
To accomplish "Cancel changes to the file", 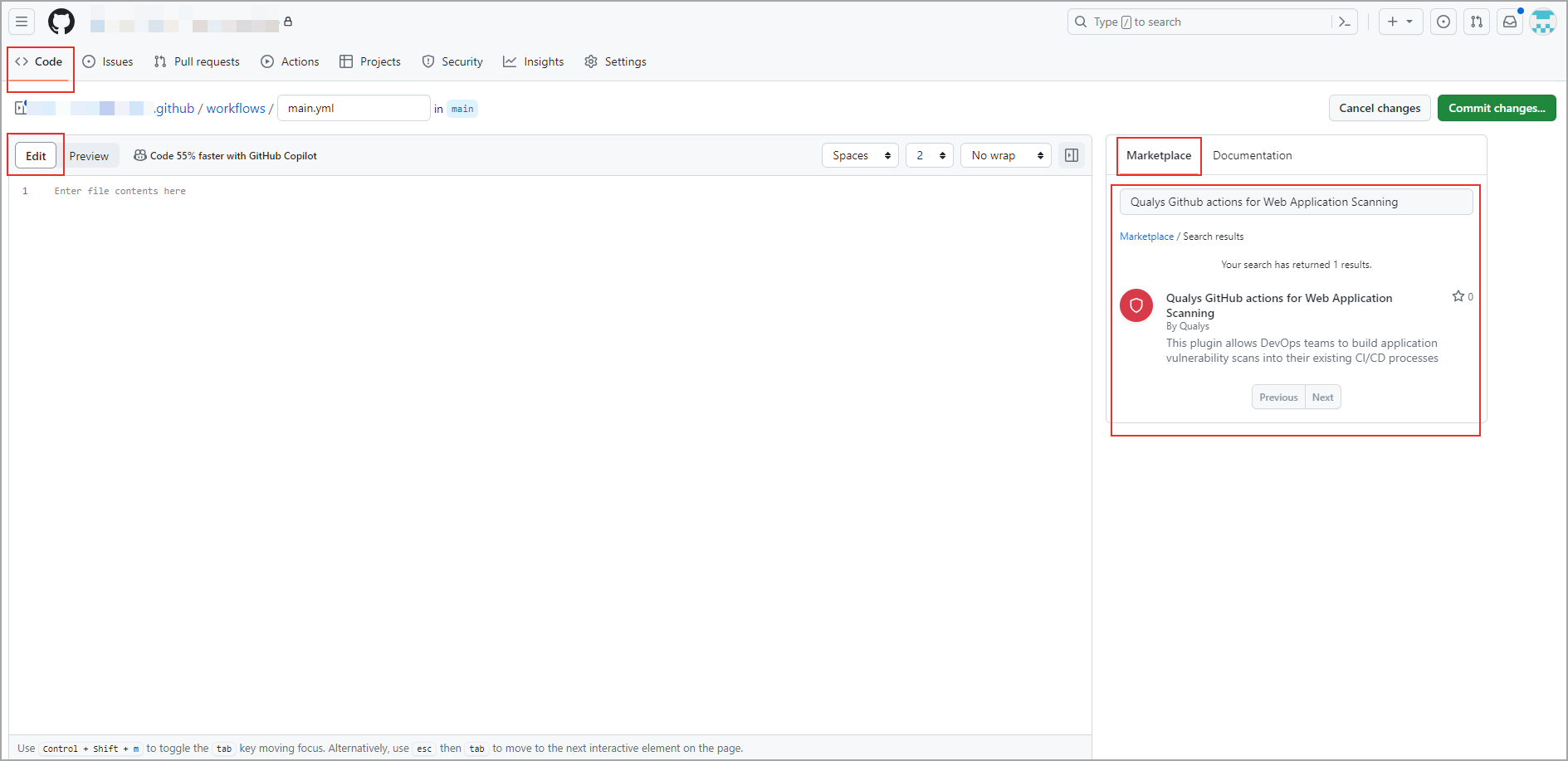I will pos(1380,108).
